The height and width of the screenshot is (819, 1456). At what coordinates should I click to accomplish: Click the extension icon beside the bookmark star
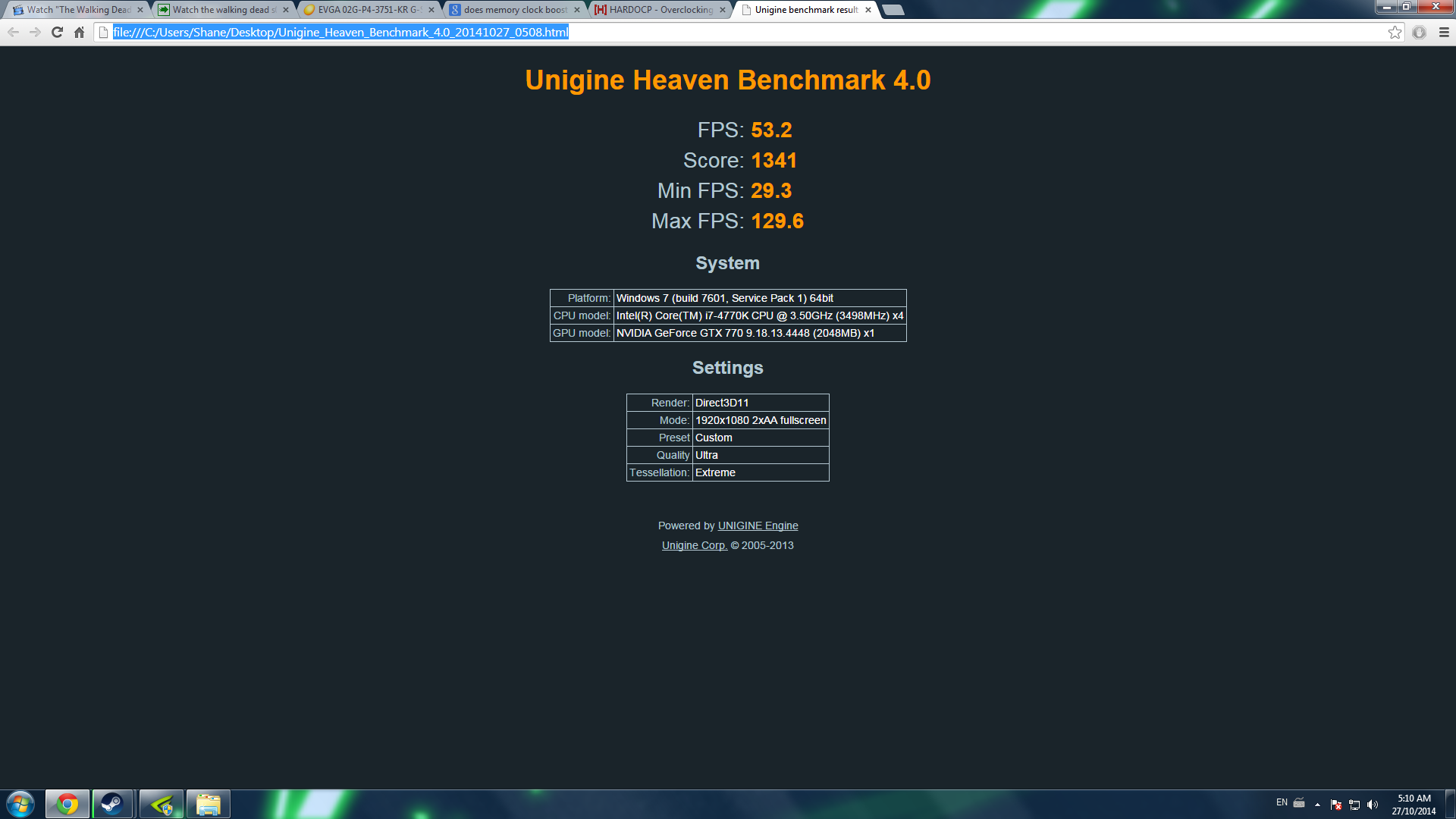click(x=1419, y=33)
